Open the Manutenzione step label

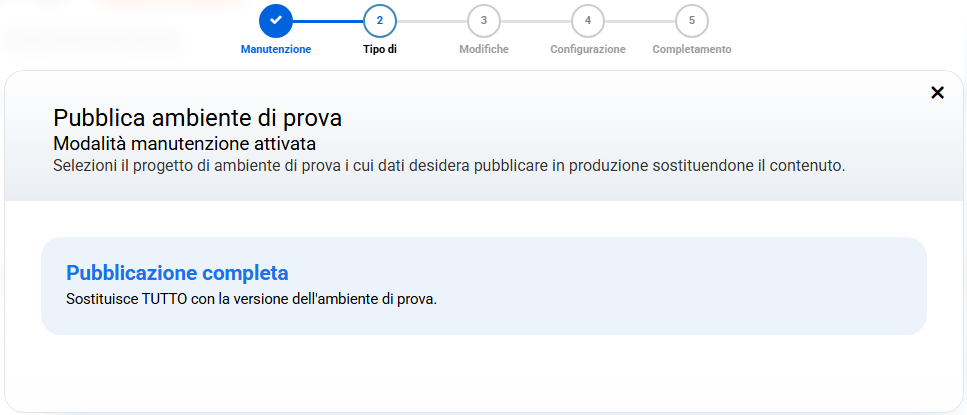click(x=276, y=49)
